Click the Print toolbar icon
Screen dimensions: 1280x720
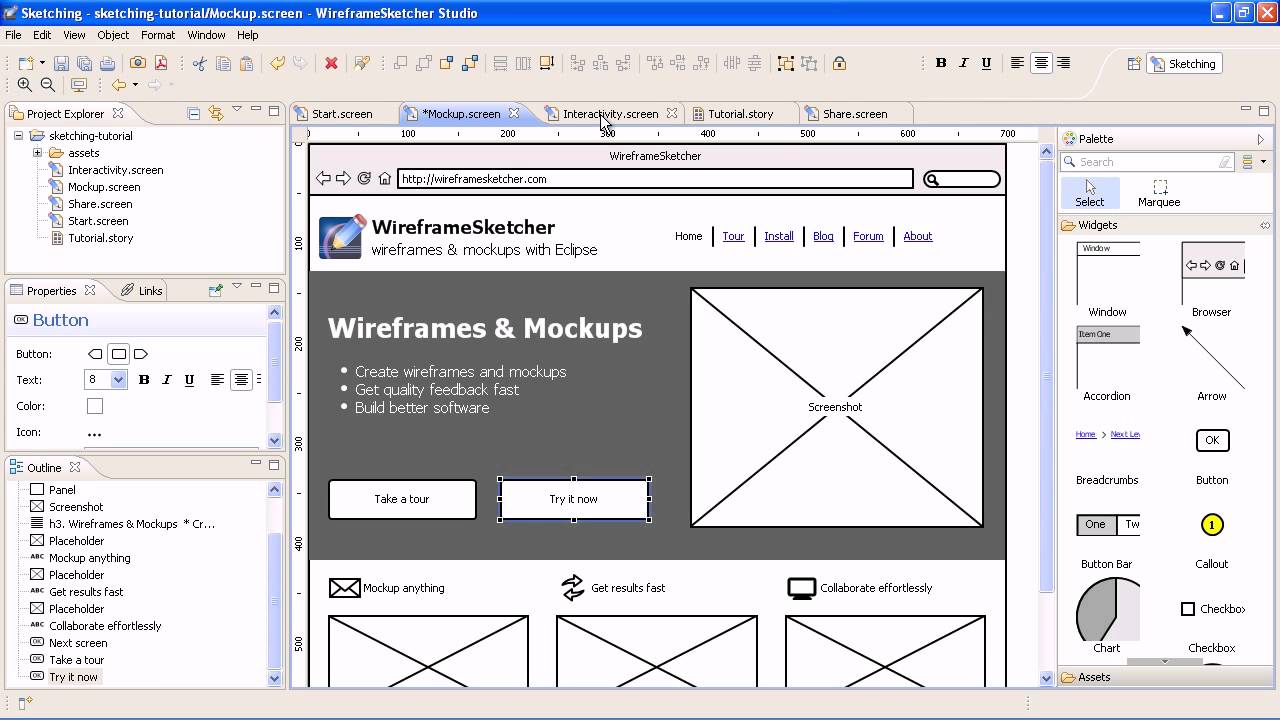point(107,63)
